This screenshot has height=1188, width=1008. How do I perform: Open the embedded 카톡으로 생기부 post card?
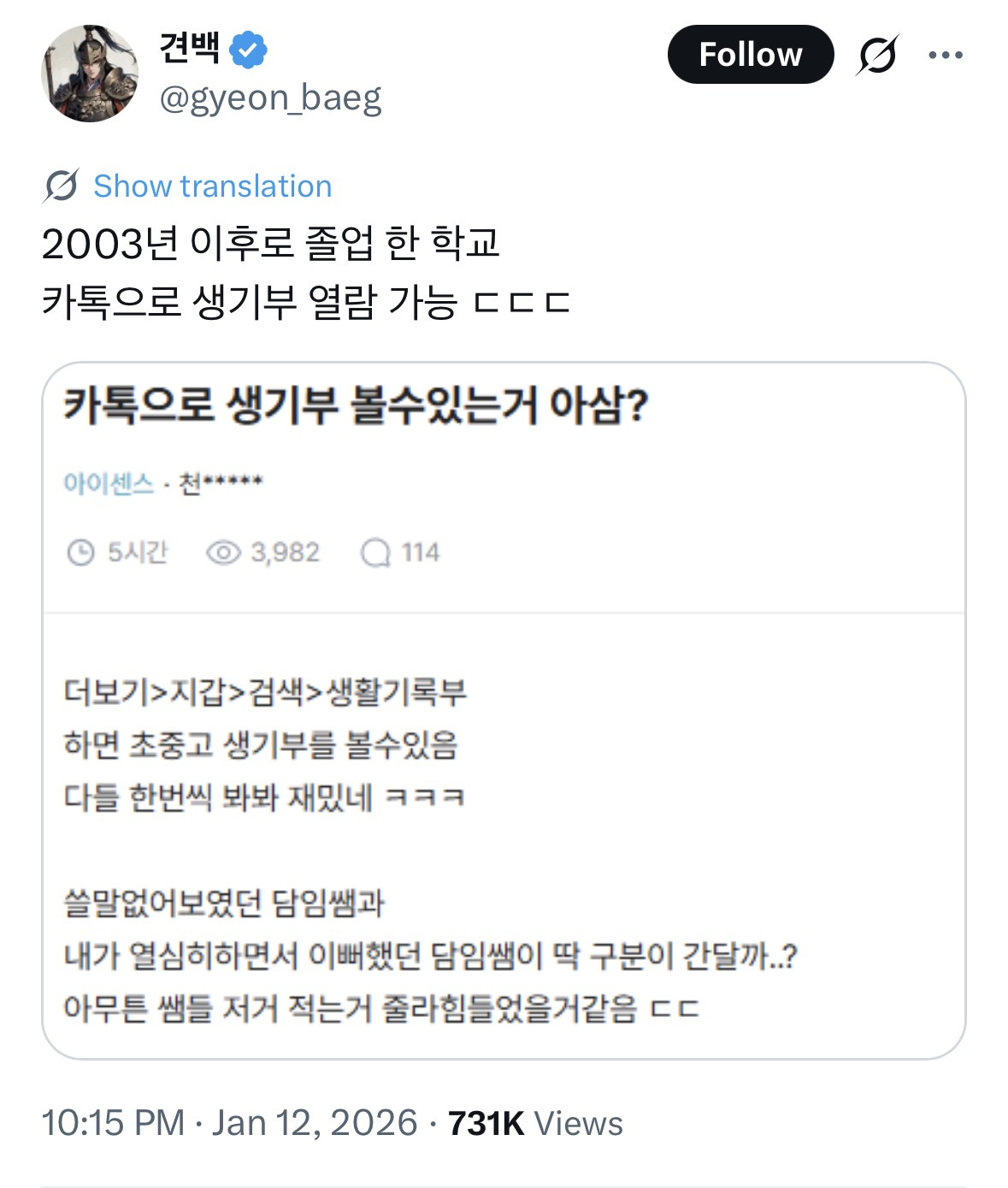click(x=504, y=718)
